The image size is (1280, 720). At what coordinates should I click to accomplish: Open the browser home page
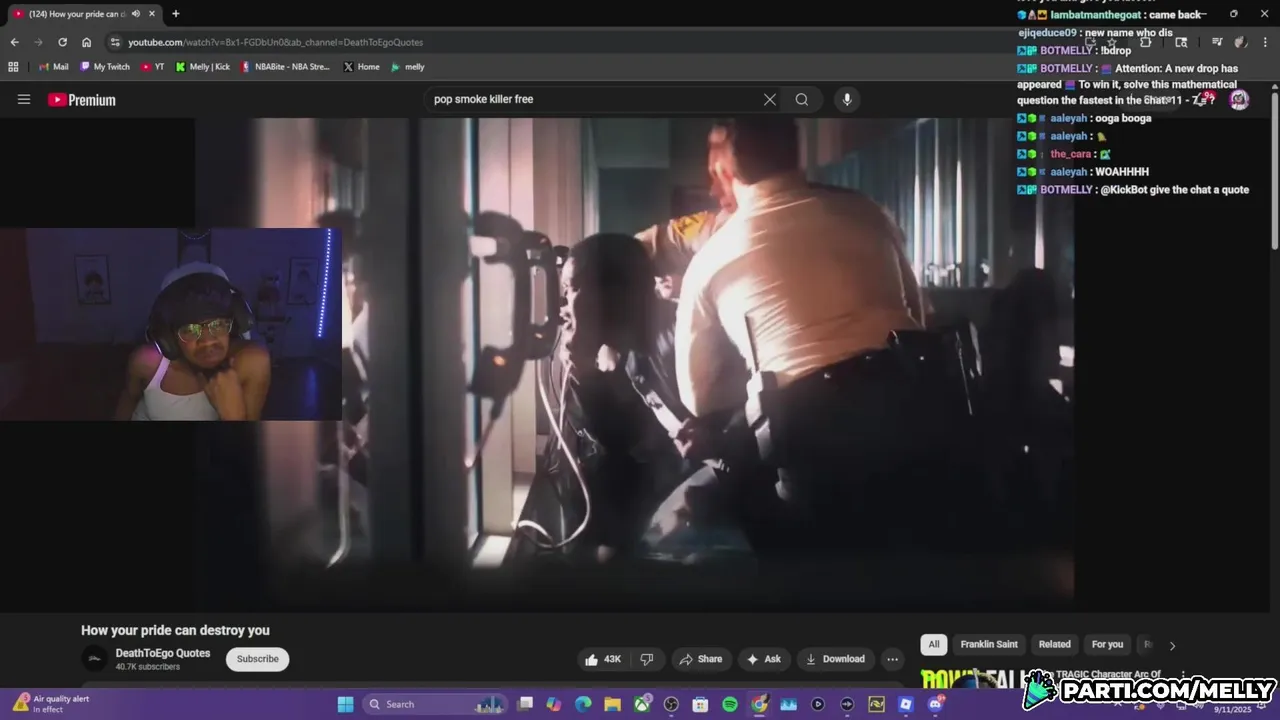(87, 42)
